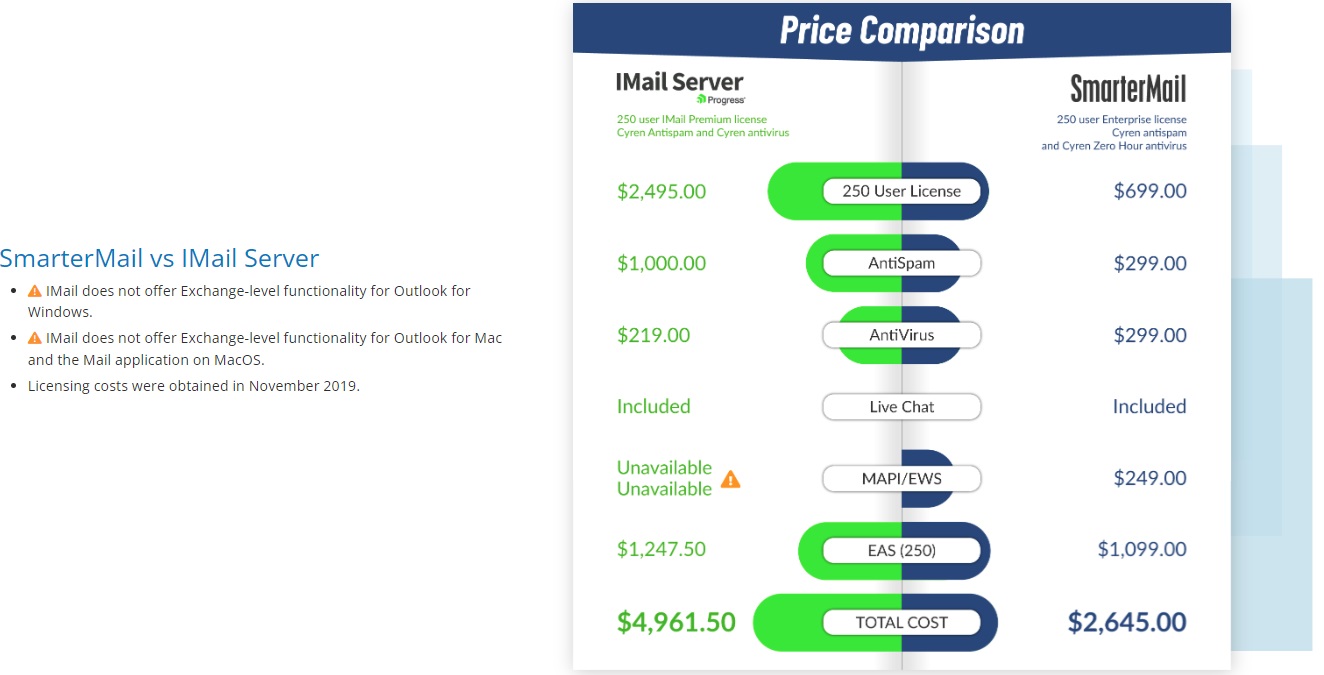Click the orange warning icon beside Unavailable
The width and height of the screenshot is (1324, 675).
[731, 479]
